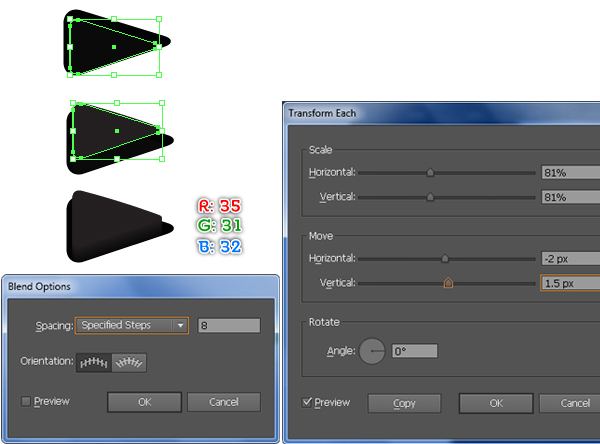Click the 'R: 35' color value text

pyautogui.click(x=220, y=206)
